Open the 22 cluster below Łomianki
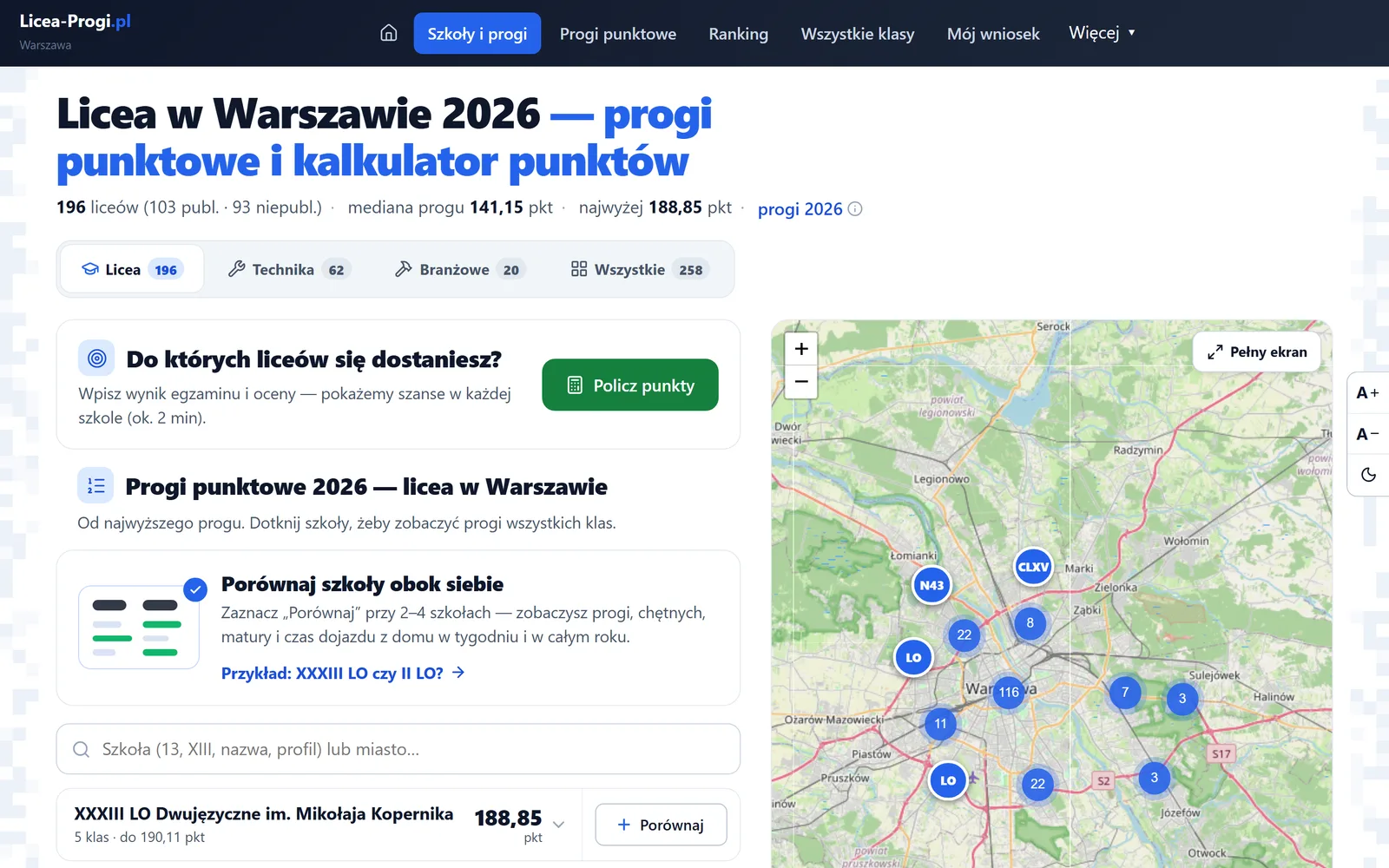Screen dimensions: 1389x868 (x=964, y=635)
